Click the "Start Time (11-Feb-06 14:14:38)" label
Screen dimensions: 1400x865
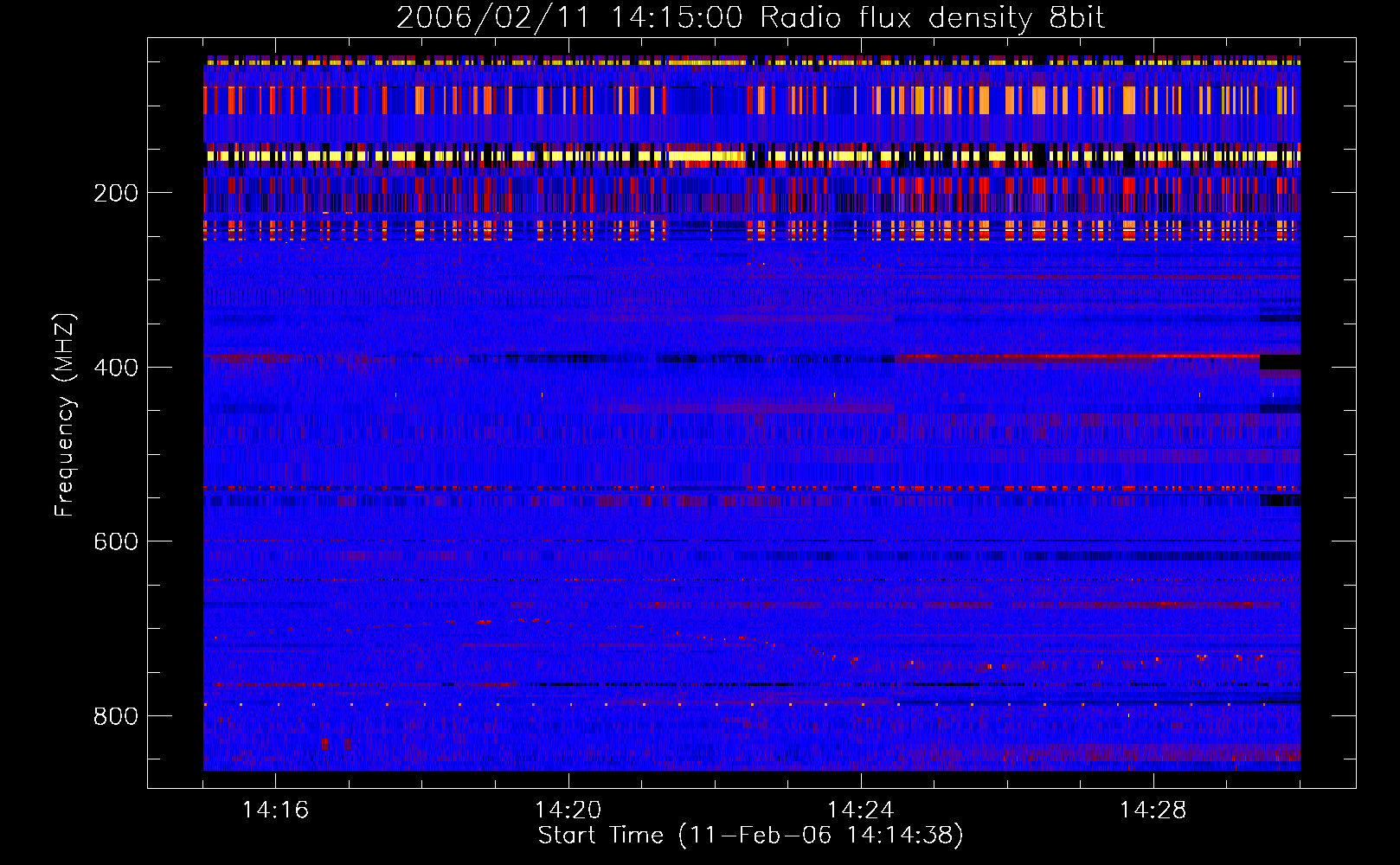click(750, 836)
